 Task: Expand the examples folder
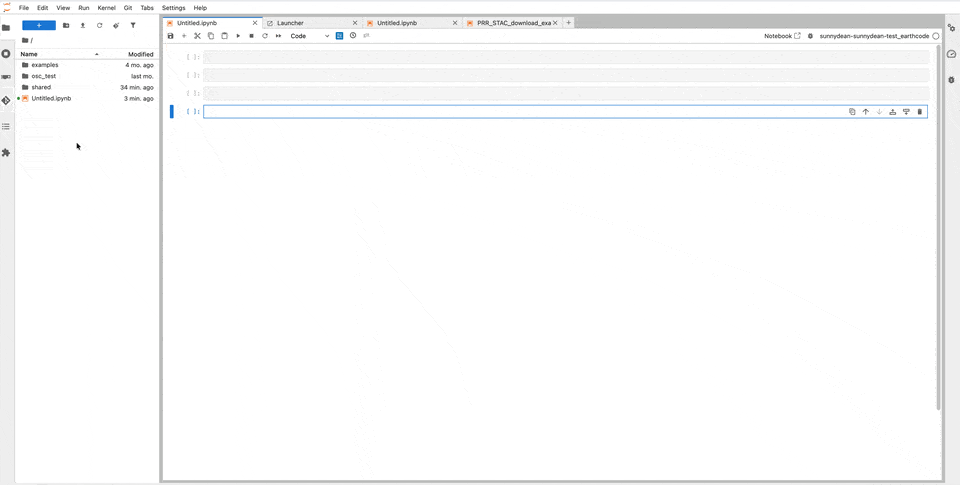coord(45,65)
